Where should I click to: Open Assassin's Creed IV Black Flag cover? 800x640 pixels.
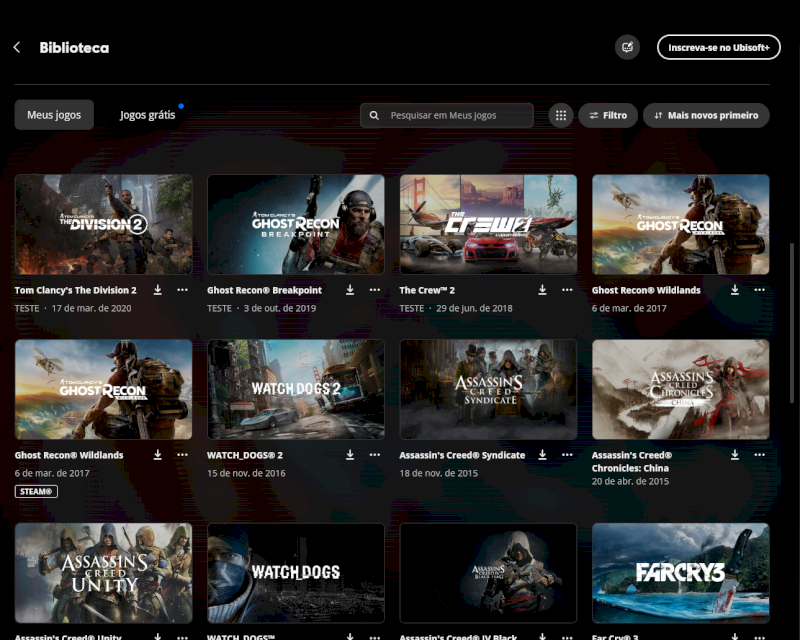(488, 573)
